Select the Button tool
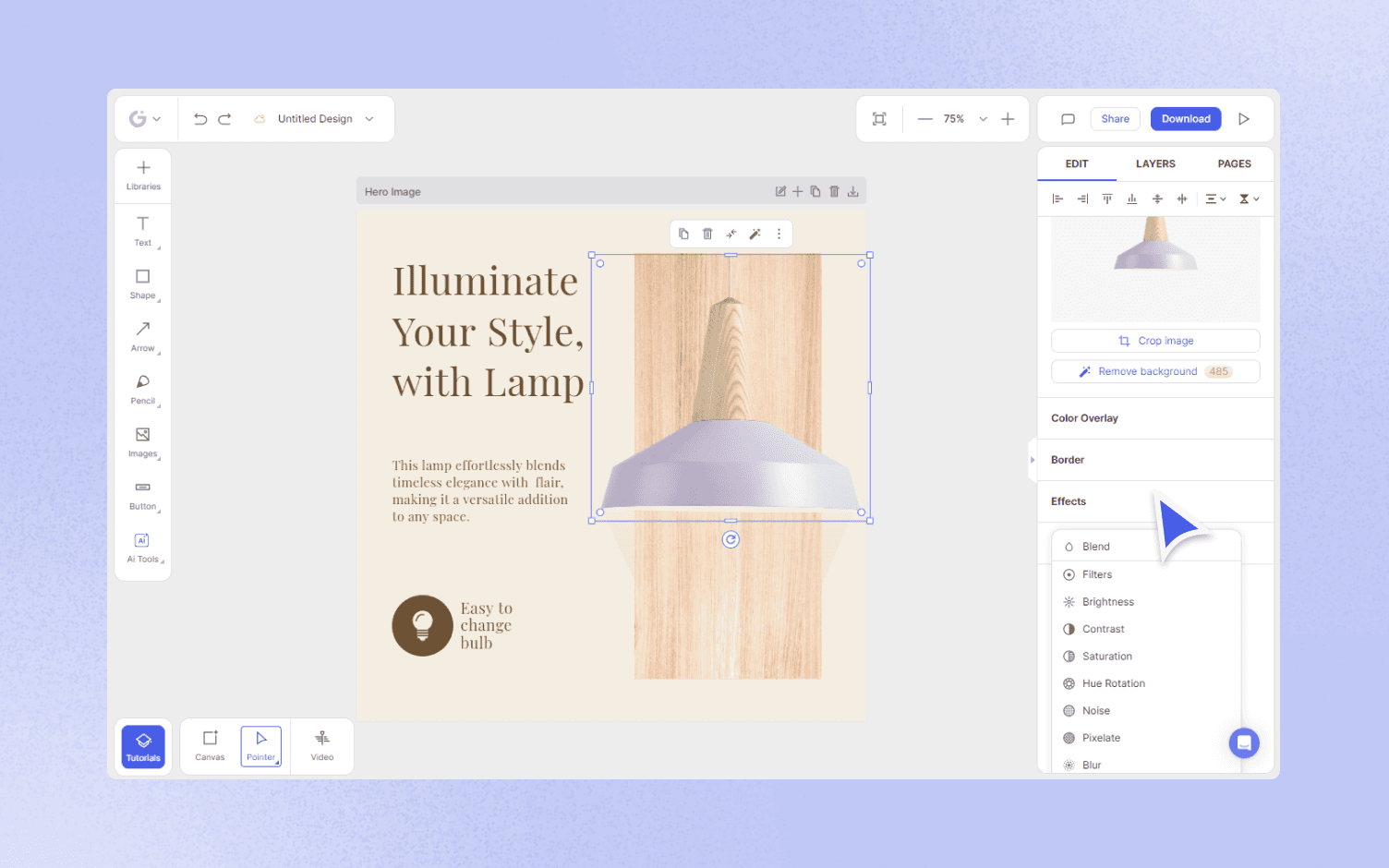 click(143, 495)
